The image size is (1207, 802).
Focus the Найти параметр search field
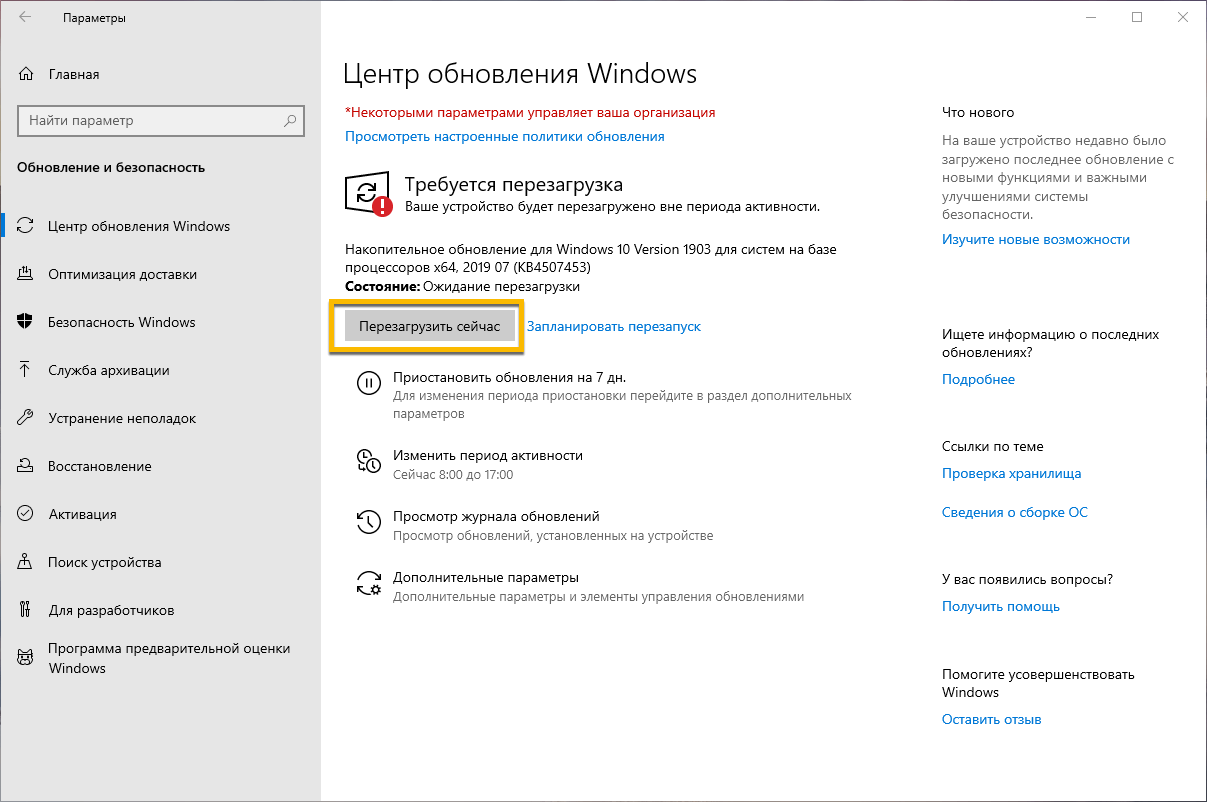(x=150, y=121)
